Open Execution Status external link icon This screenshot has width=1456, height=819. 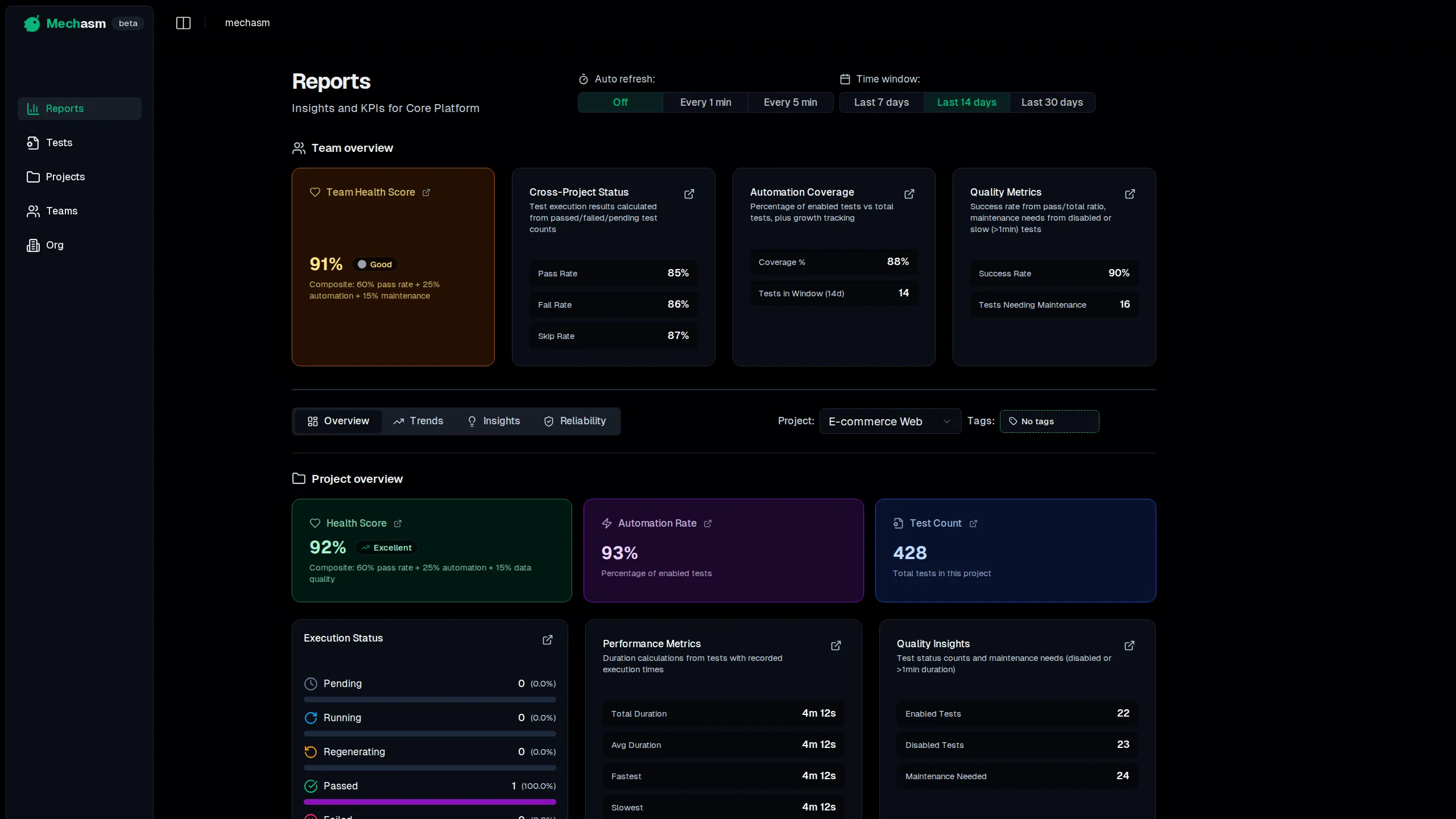547,640
